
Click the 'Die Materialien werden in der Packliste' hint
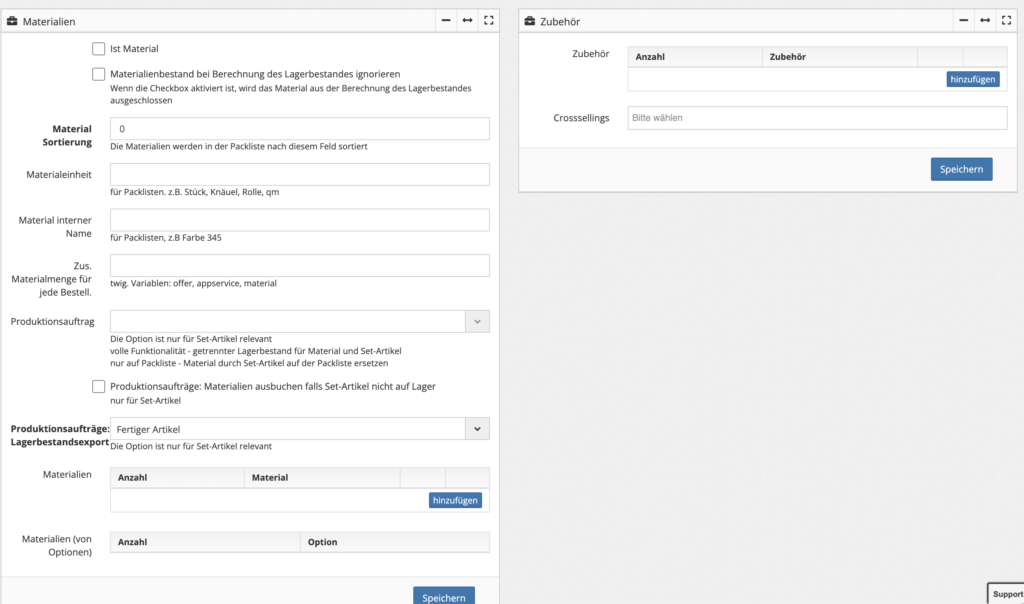[x=239, y=146]
